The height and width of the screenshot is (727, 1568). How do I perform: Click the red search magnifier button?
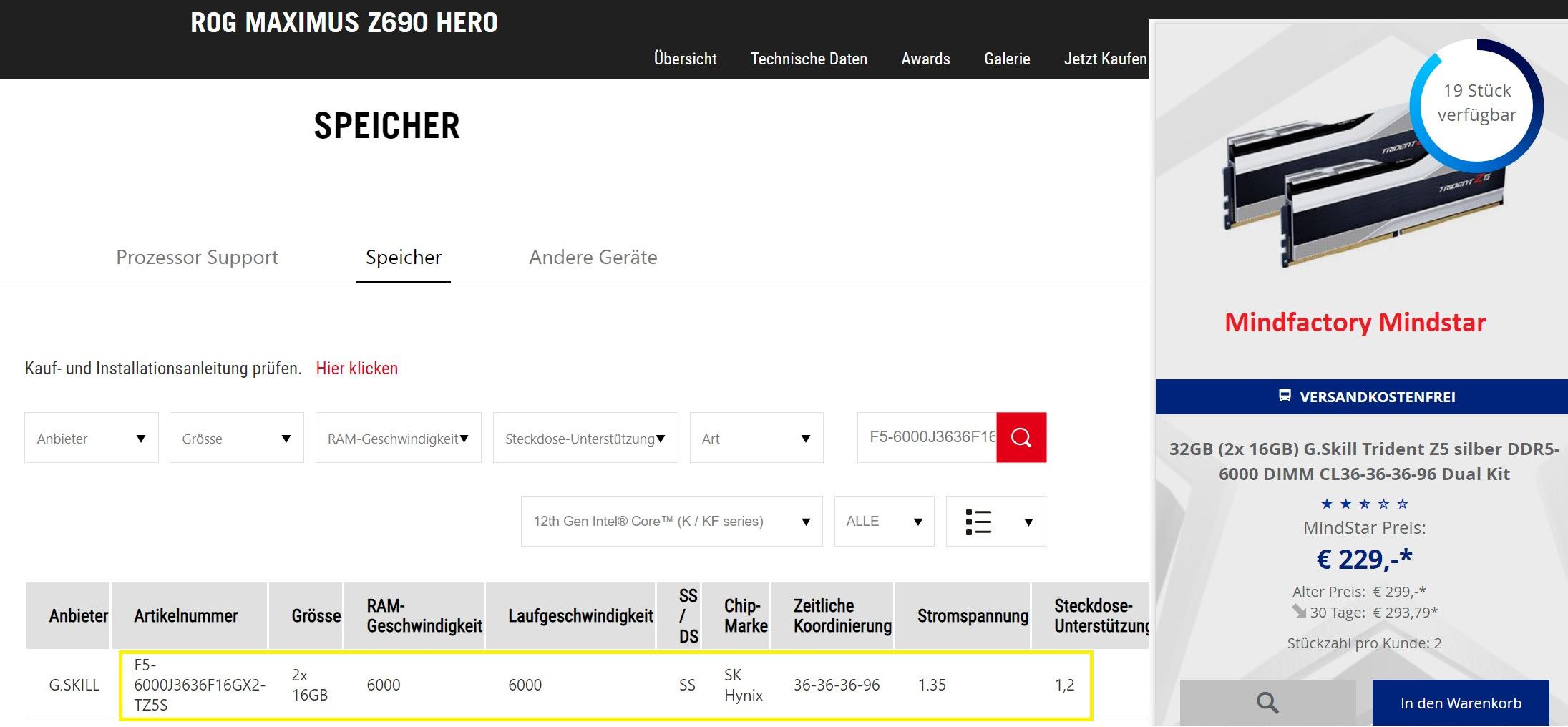[x=1021, y=437]
